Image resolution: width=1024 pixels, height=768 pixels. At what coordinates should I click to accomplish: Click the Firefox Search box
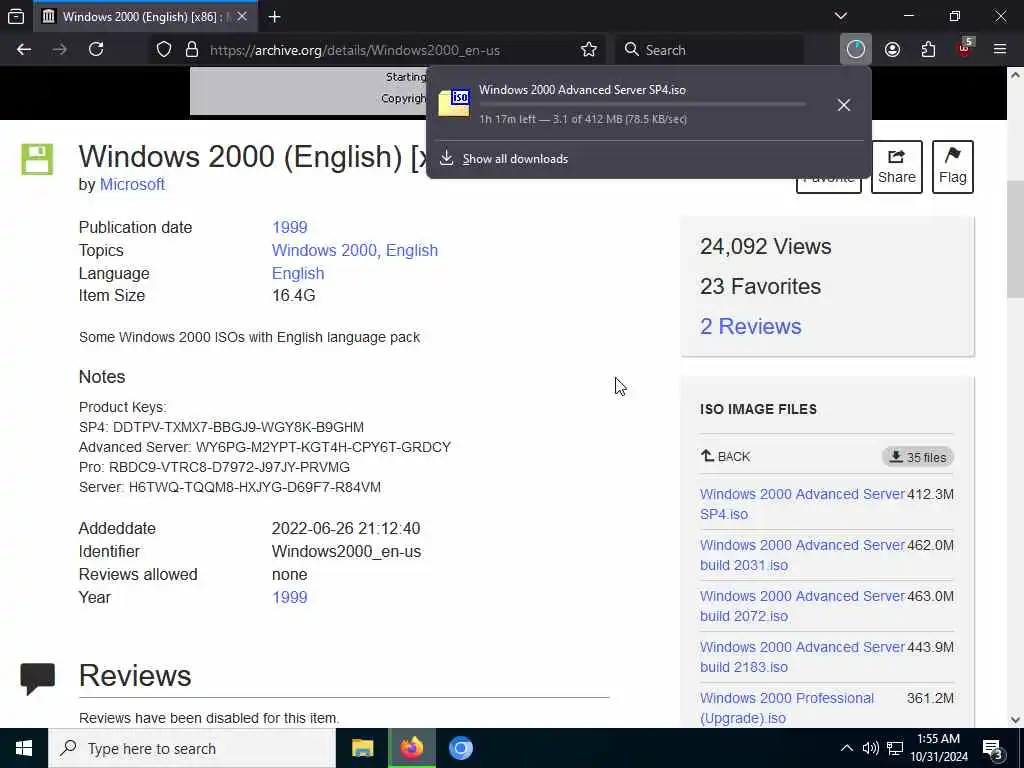pos(709,50)
